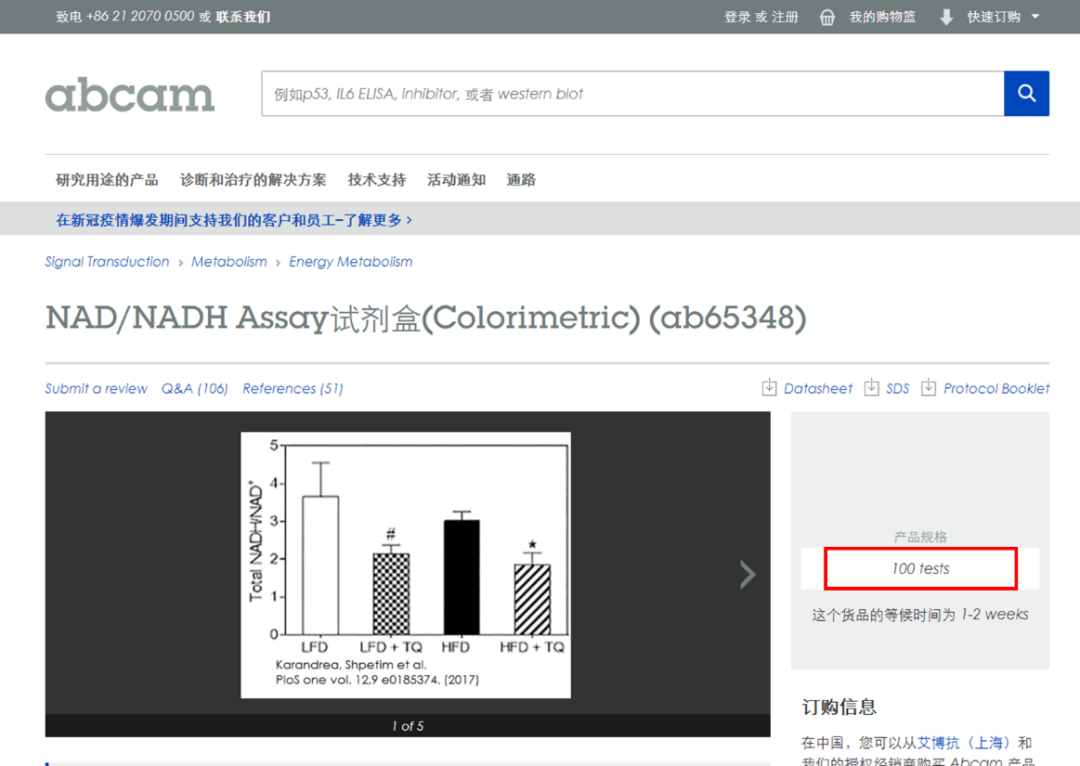
Task: Open the 技术支持 menu
Action: coord(377,180)
